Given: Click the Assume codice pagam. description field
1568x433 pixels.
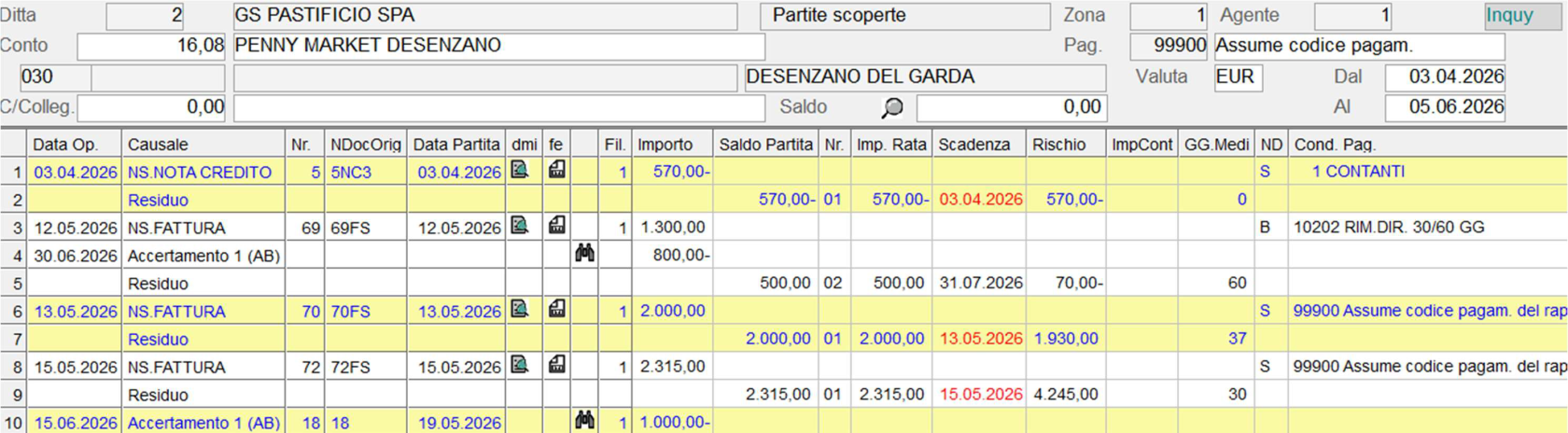Looking at the screenshot, I should pos(1359,46).
